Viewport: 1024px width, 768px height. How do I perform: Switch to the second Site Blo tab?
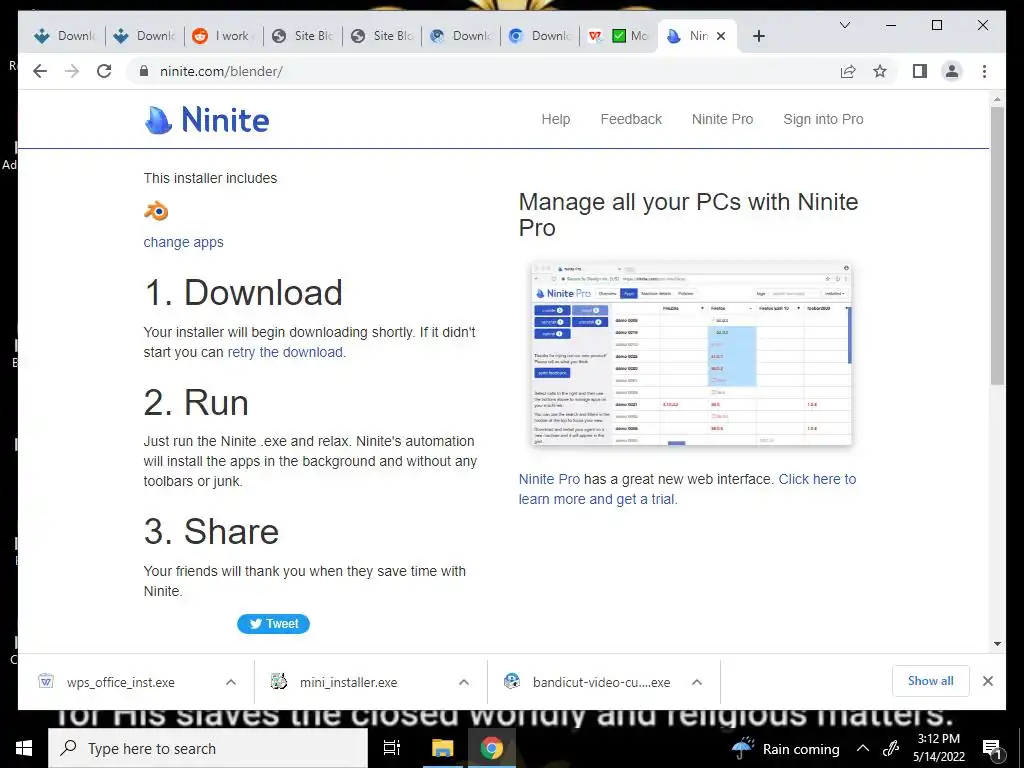click(381, 36)
